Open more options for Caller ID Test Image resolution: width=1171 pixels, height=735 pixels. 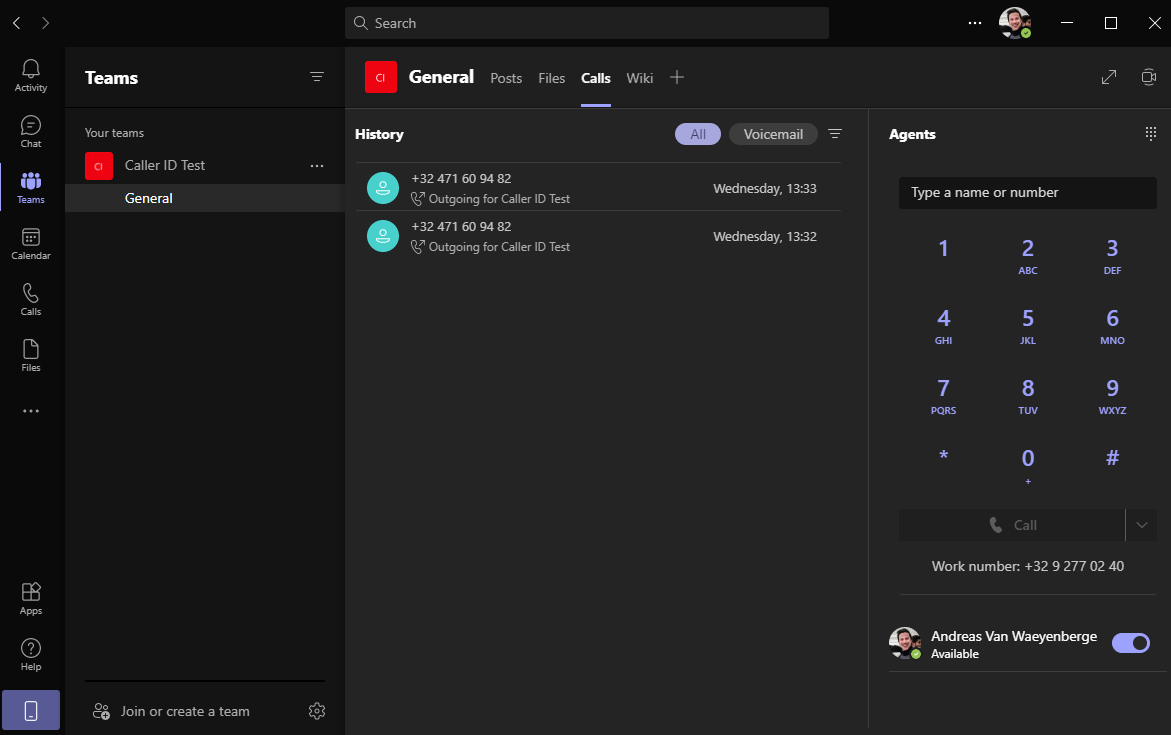[317, 166]
